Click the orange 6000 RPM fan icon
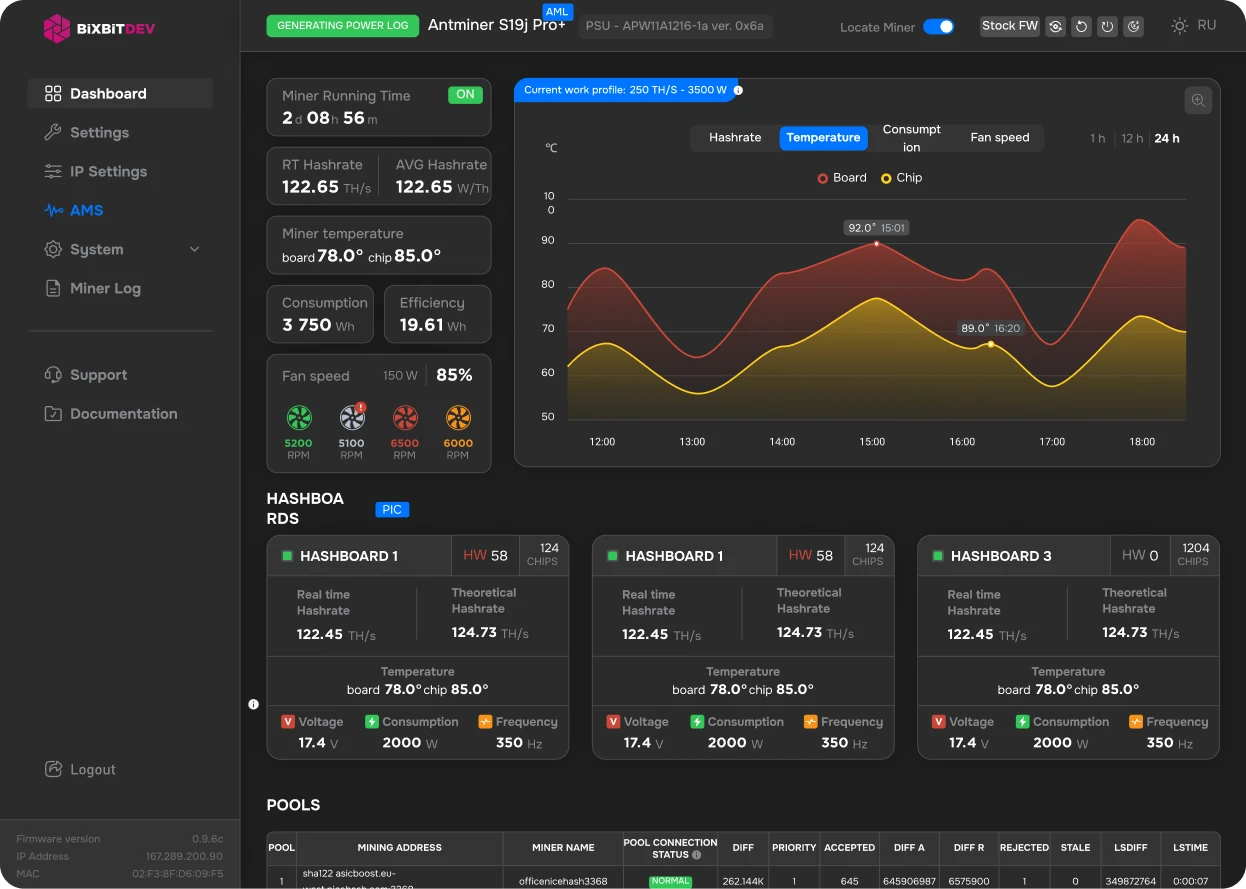Screen dimensions: 1246x889 (x=458, y=417)
